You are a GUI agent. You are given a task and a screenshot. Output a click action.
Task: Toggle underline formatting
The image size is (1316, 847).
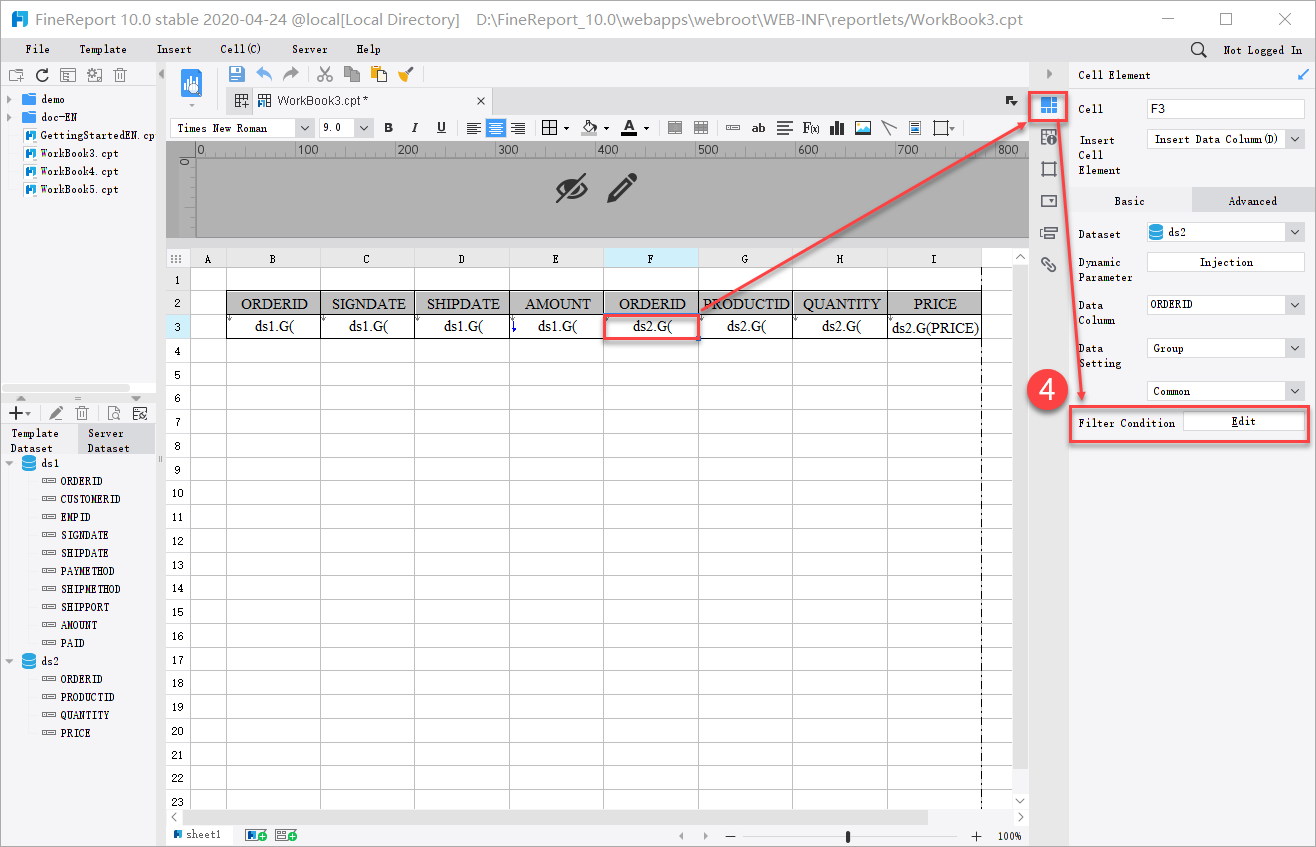(440, 127)
